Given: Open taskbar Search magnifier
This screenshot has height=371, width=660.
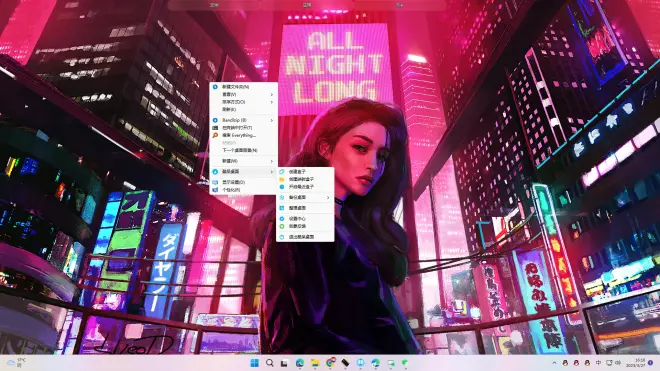Looking at the screenshot, I should [269, 363].
